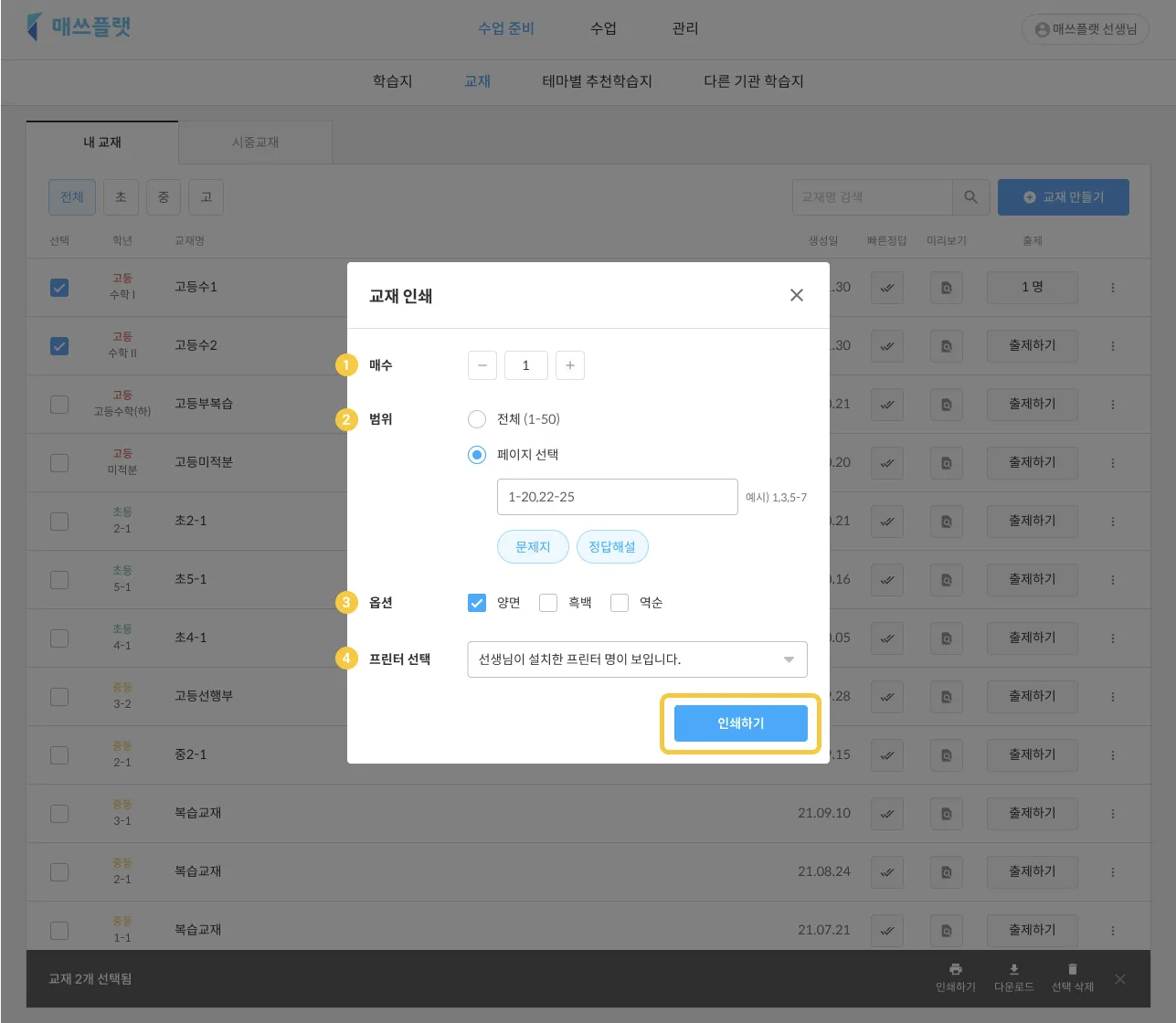The image size is (1176, 1023).
Task: Check the 고등부복습 row checkbox
Action: (59, 405)
